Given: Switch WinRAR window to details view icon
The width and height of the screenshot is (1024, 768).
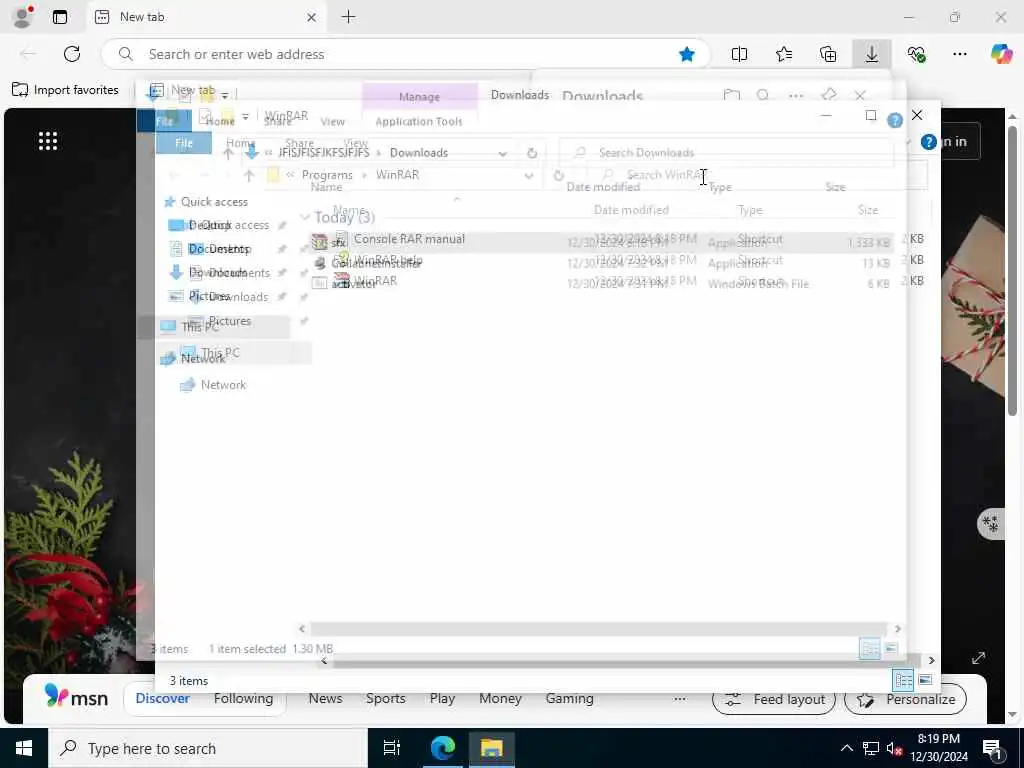Looking at the screenshot, I should [903, 680].
